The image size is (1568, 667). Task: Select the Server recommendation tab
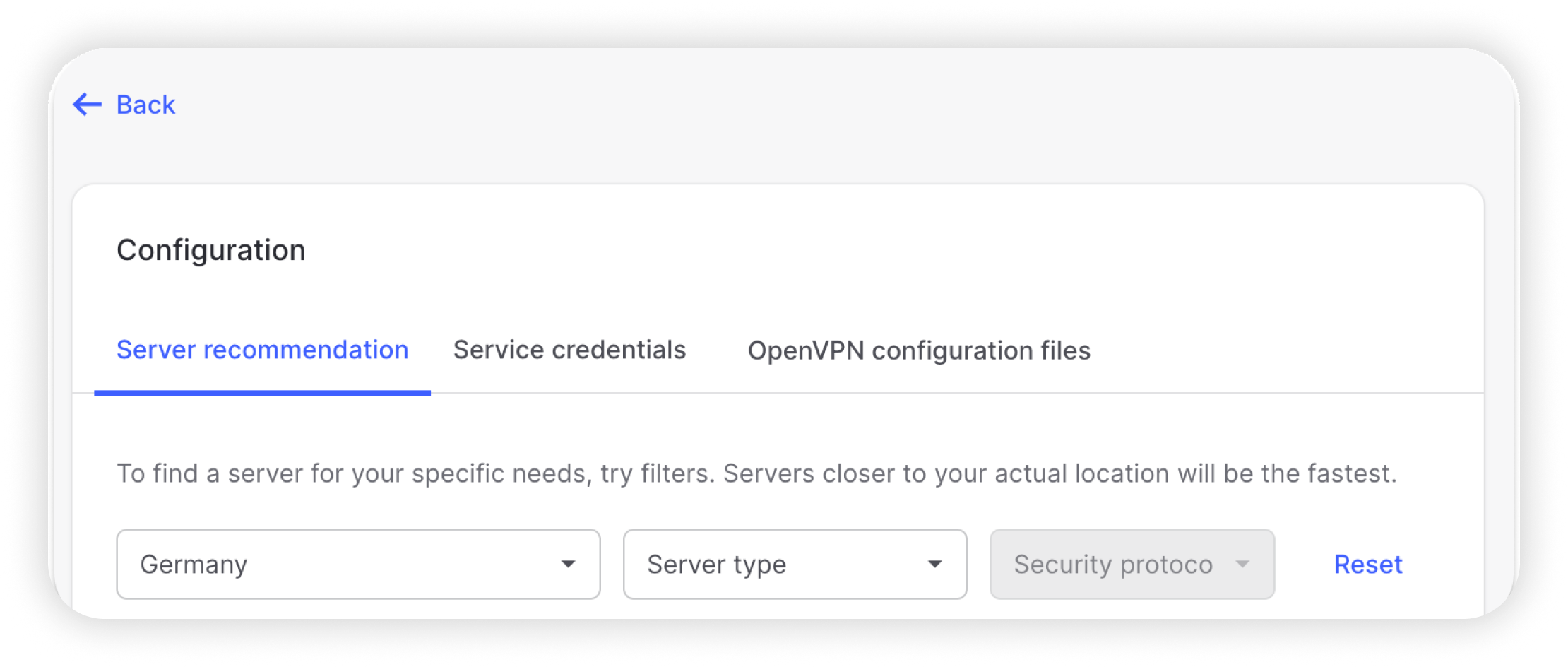coord(262,350)
